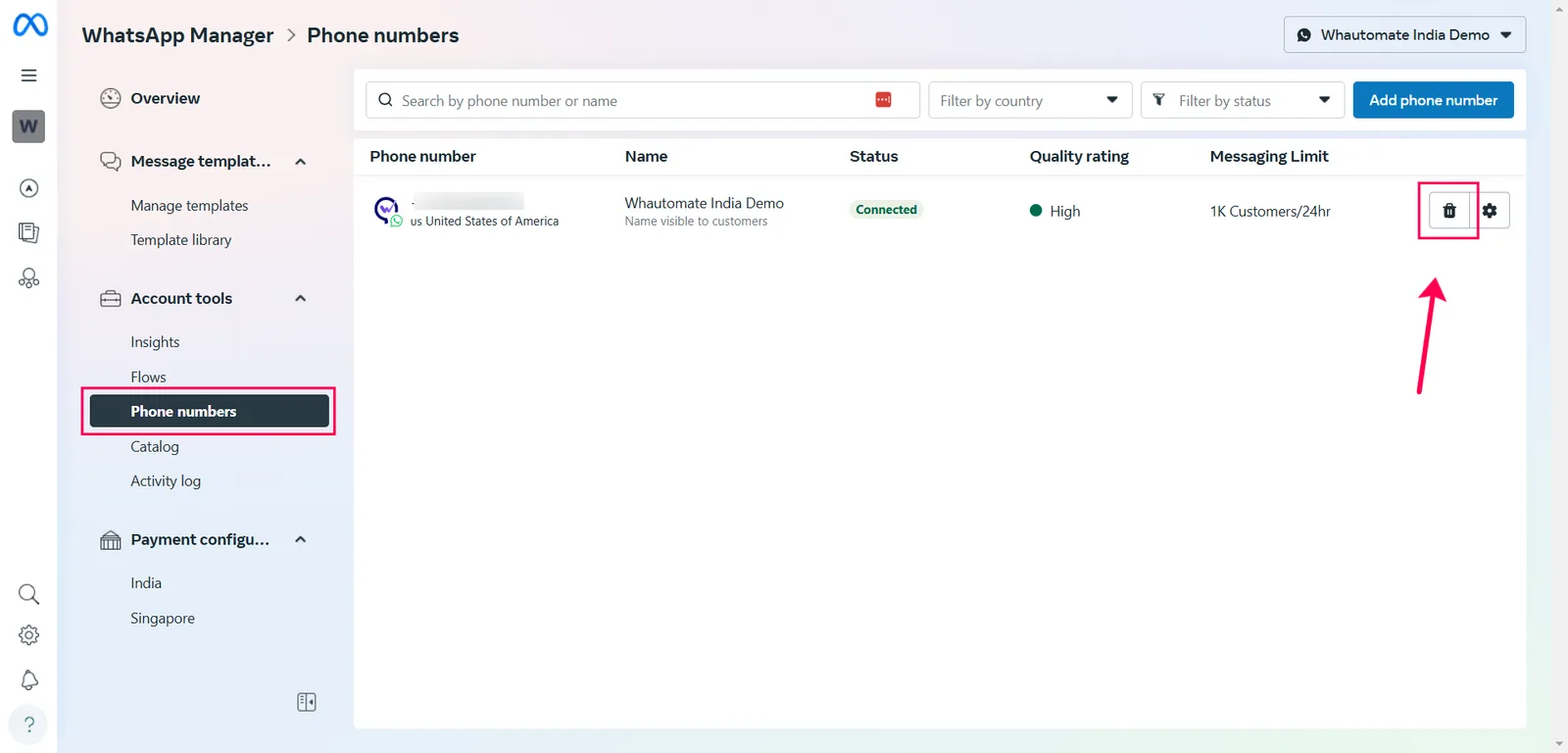This screenshot has width=1568, height=753.
Task: Open phone number settings gear icon
Action: tap(1490, 211)
